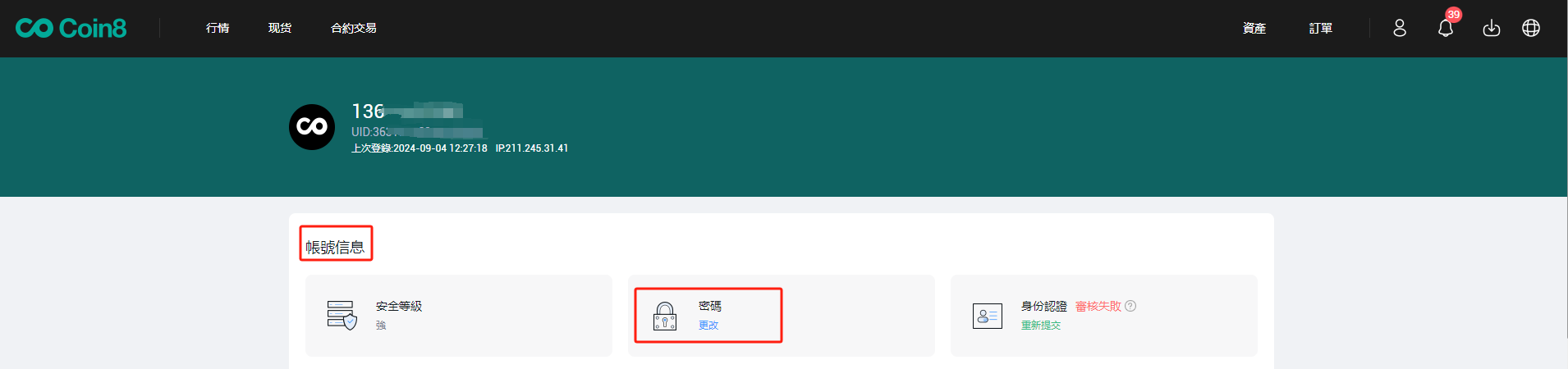This screenshot has width=1568, height=369.
Task: Click the 更改 password change link
Action: point(708,326)
